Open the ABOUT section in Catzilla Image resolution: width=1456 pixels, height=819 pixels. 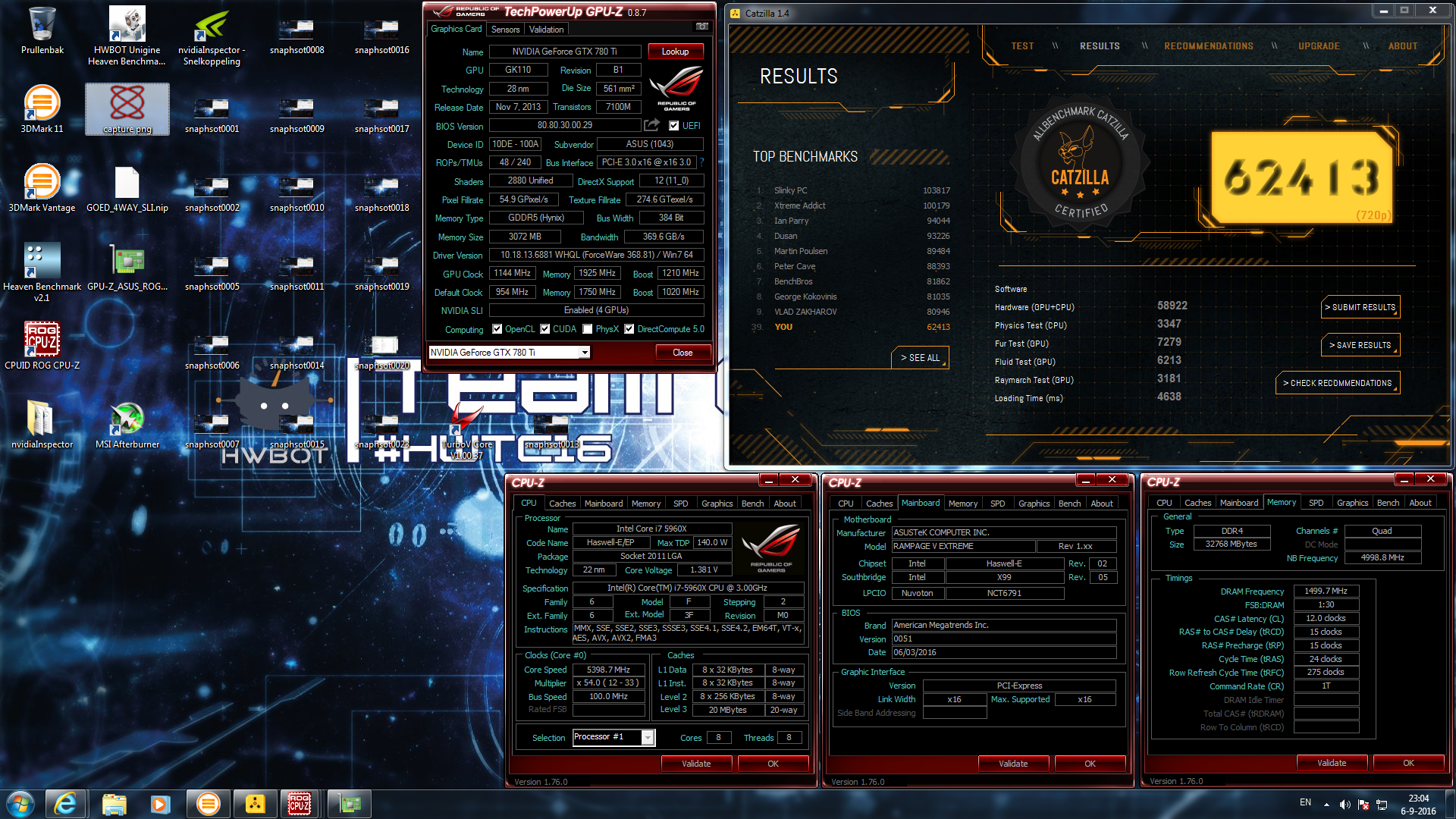(x=1403, y=46)
